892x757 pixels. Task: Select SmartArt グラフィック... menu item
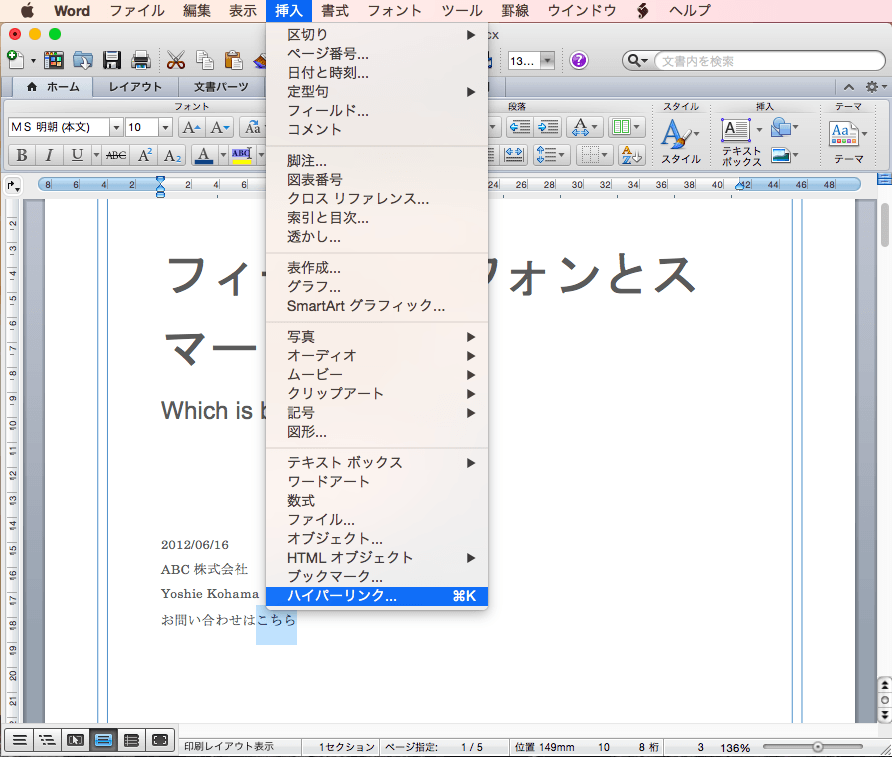click(377, 306)
